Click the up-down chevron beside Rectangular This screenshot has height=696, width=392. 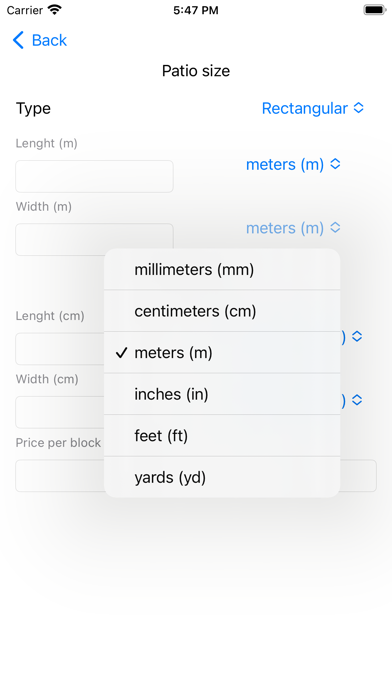[358, 108]
